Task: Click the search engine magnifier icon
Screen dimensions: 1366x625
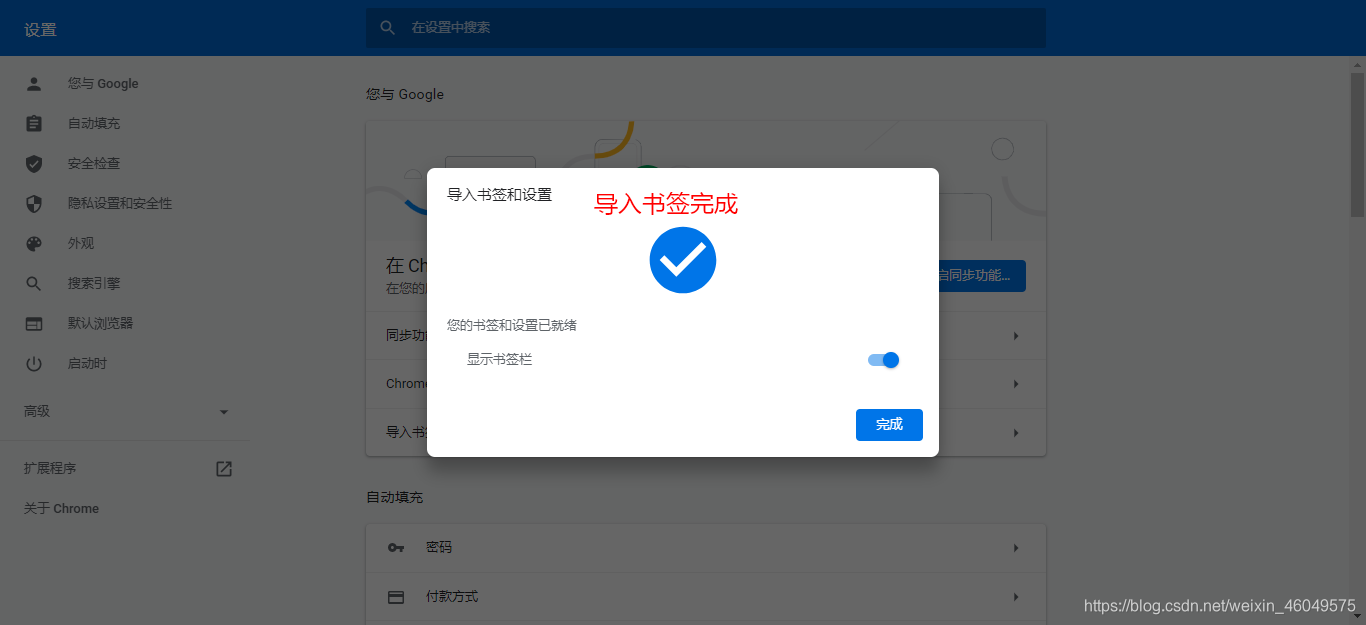Action: point(34,284)
